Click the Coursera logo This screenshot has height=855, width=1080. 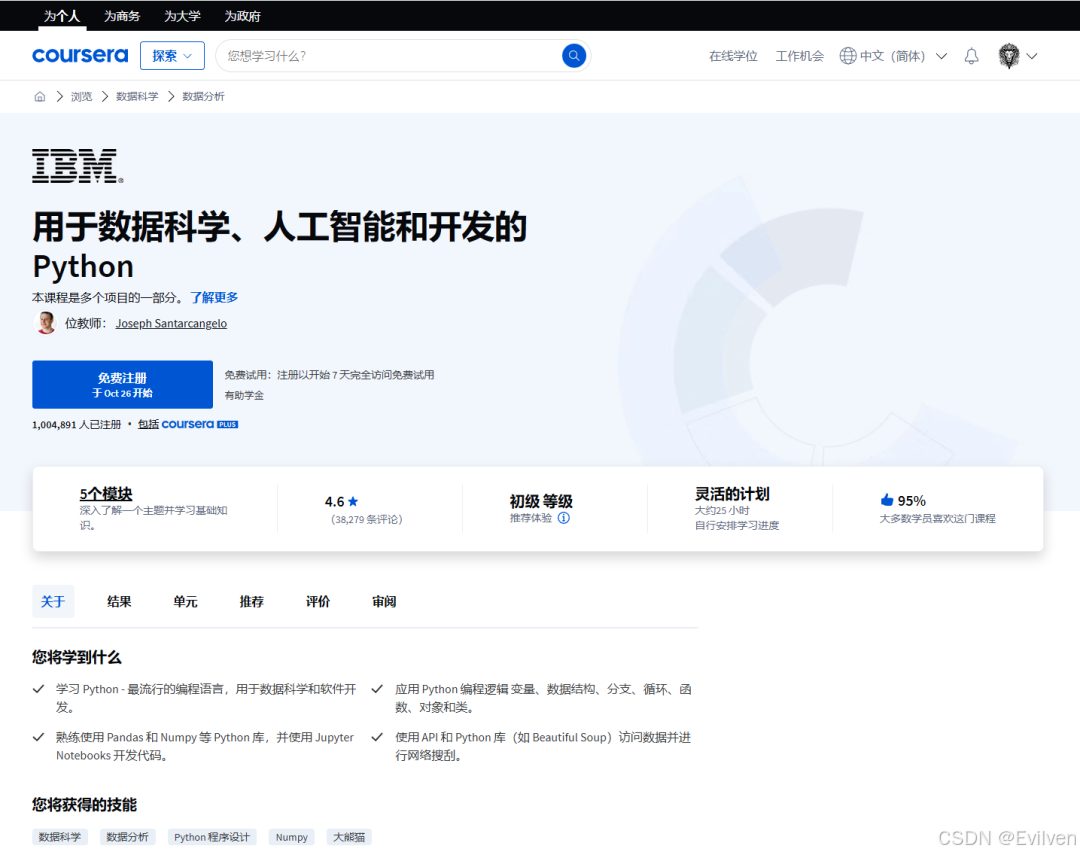[x=80, y=55]
